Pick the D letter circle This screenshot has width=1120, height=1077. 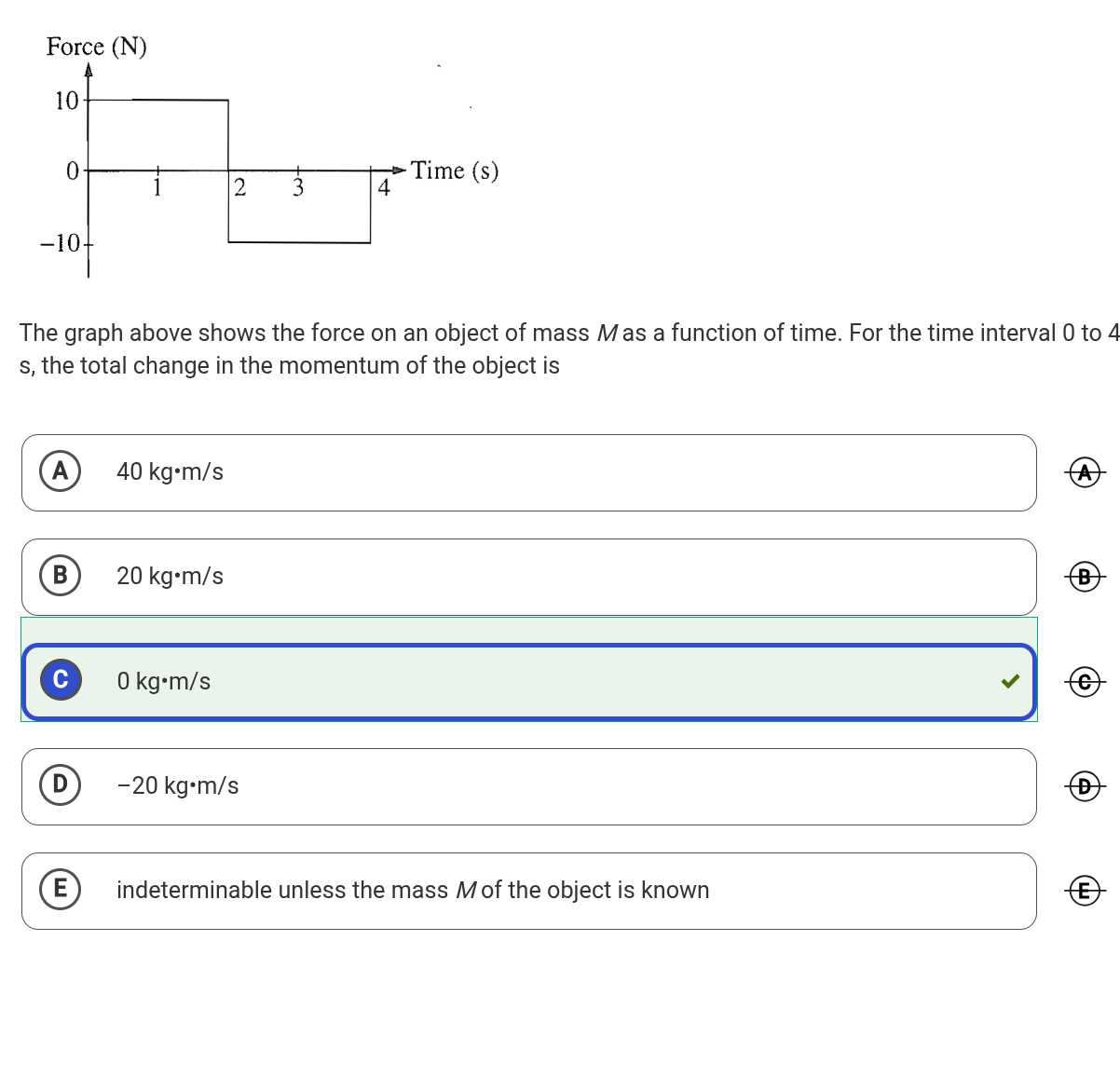(x=61, y=784)
